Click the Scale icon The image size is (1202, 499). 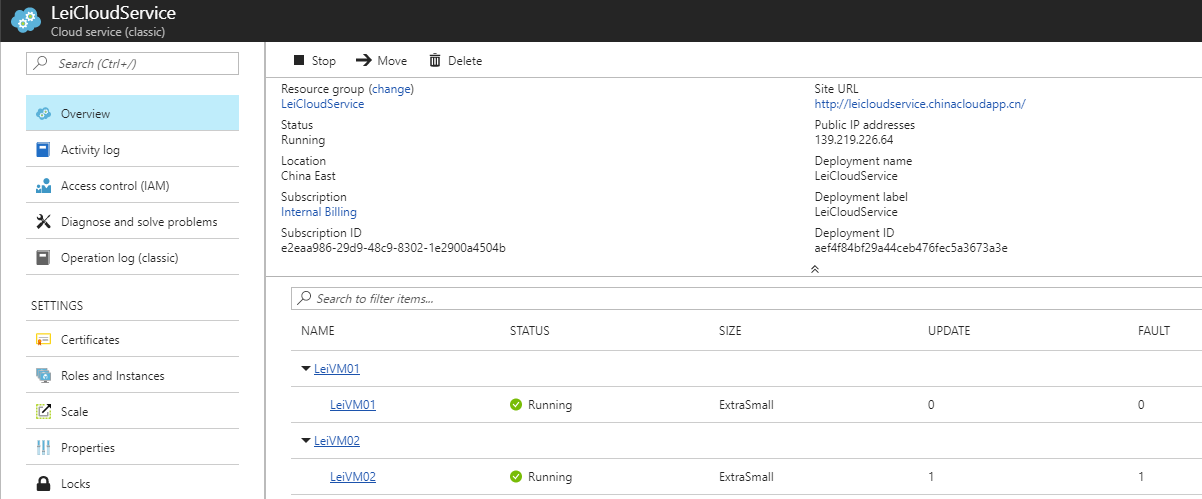[x=43, y=412]
